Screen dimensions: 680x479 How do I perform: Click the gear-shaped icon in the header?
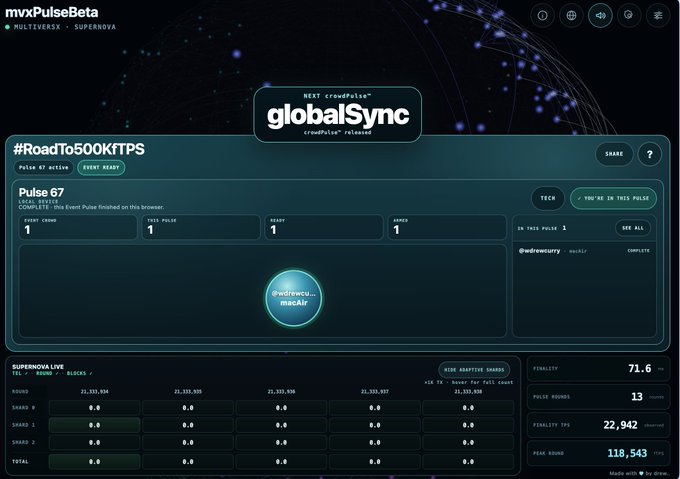coord(629,16)
